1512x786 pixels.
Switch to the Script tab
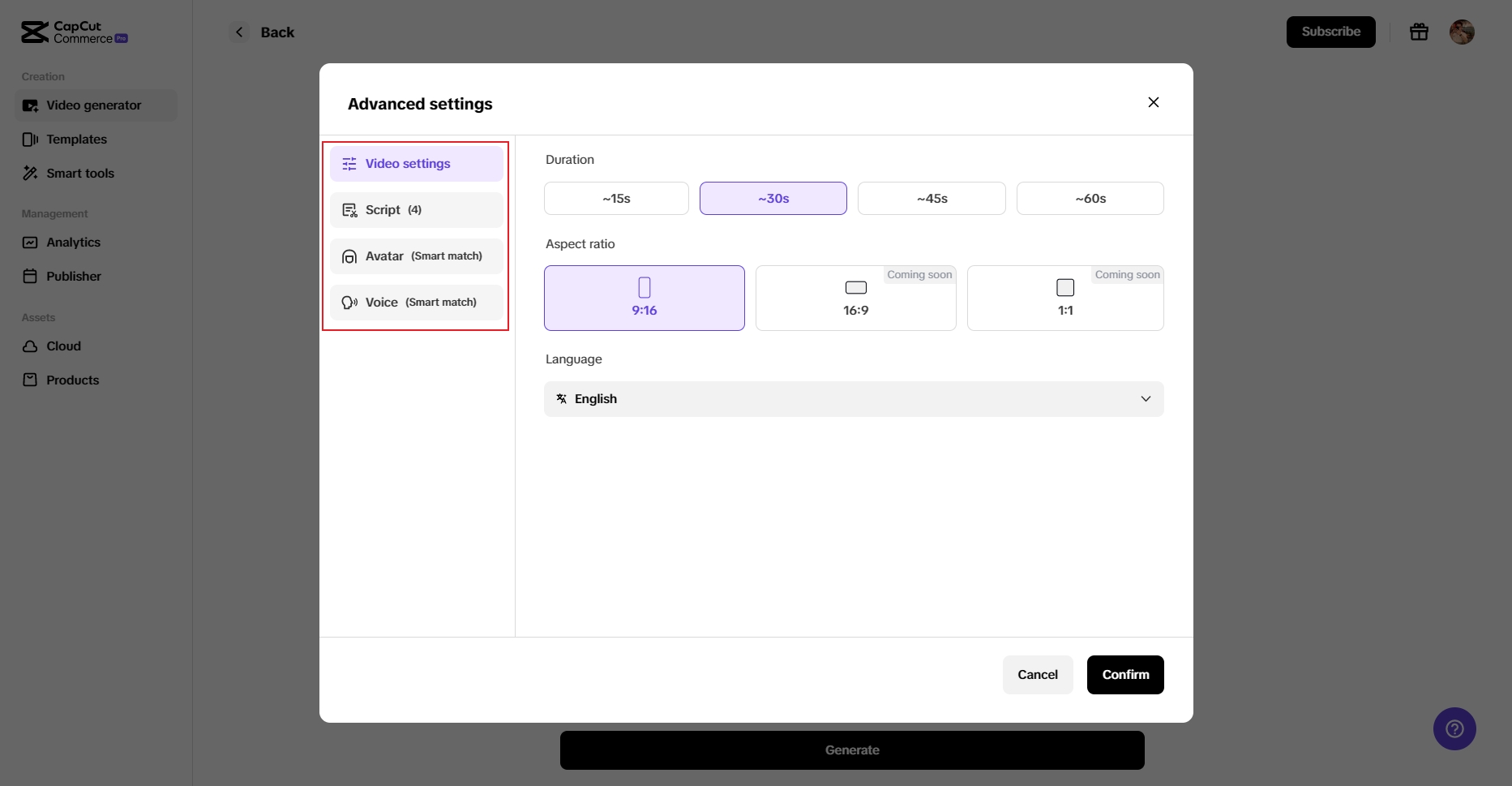[416, 209]
